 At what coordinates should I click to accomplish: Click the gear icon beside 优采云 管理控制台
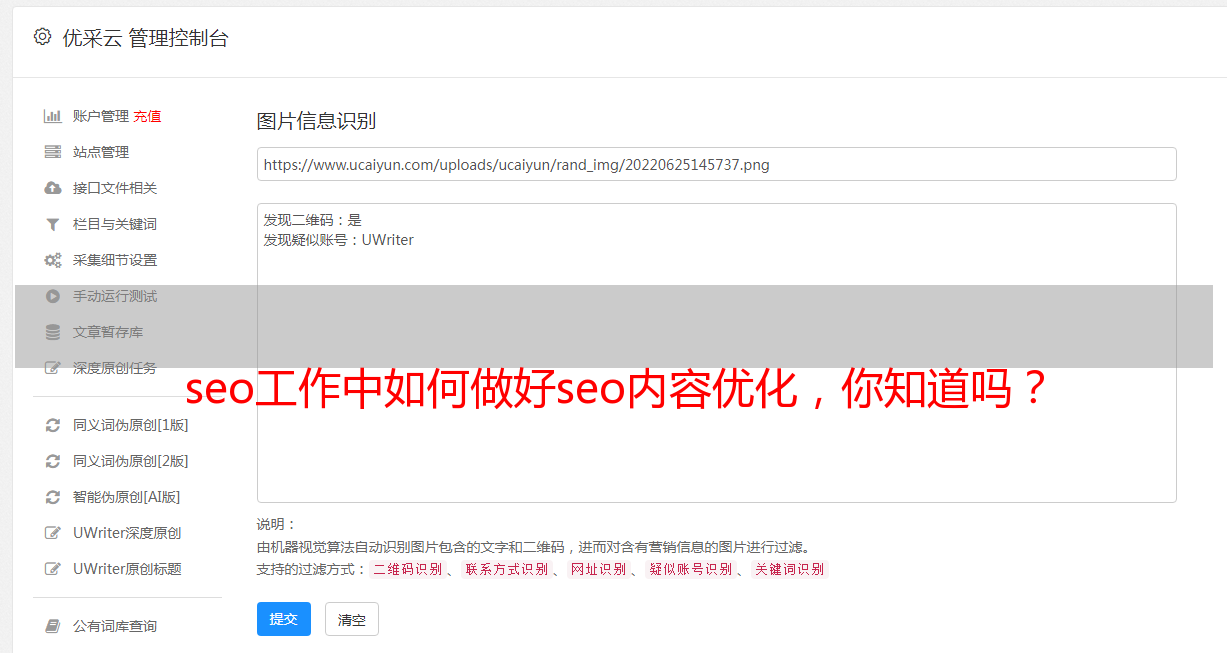click(42, 37)
